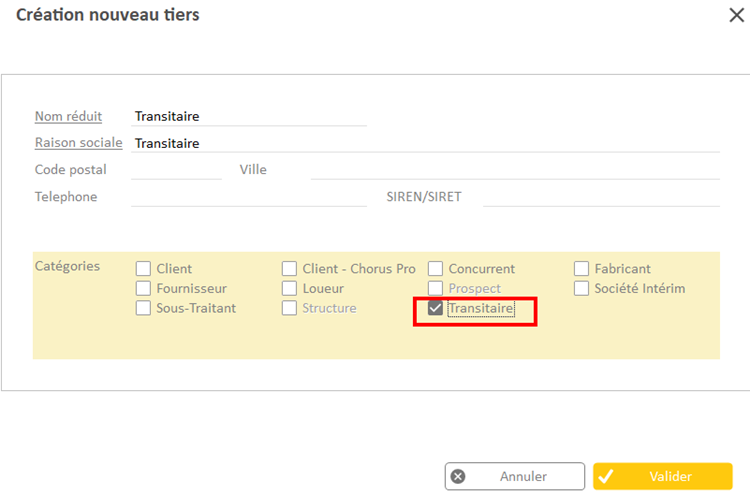Select the Ville input field
The image size is (750, 495).
coord(514,170)
